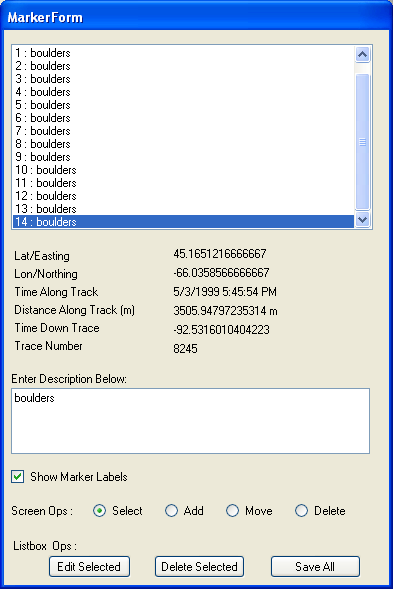Select highlighted item 14 : boulders

click(183, 222)
